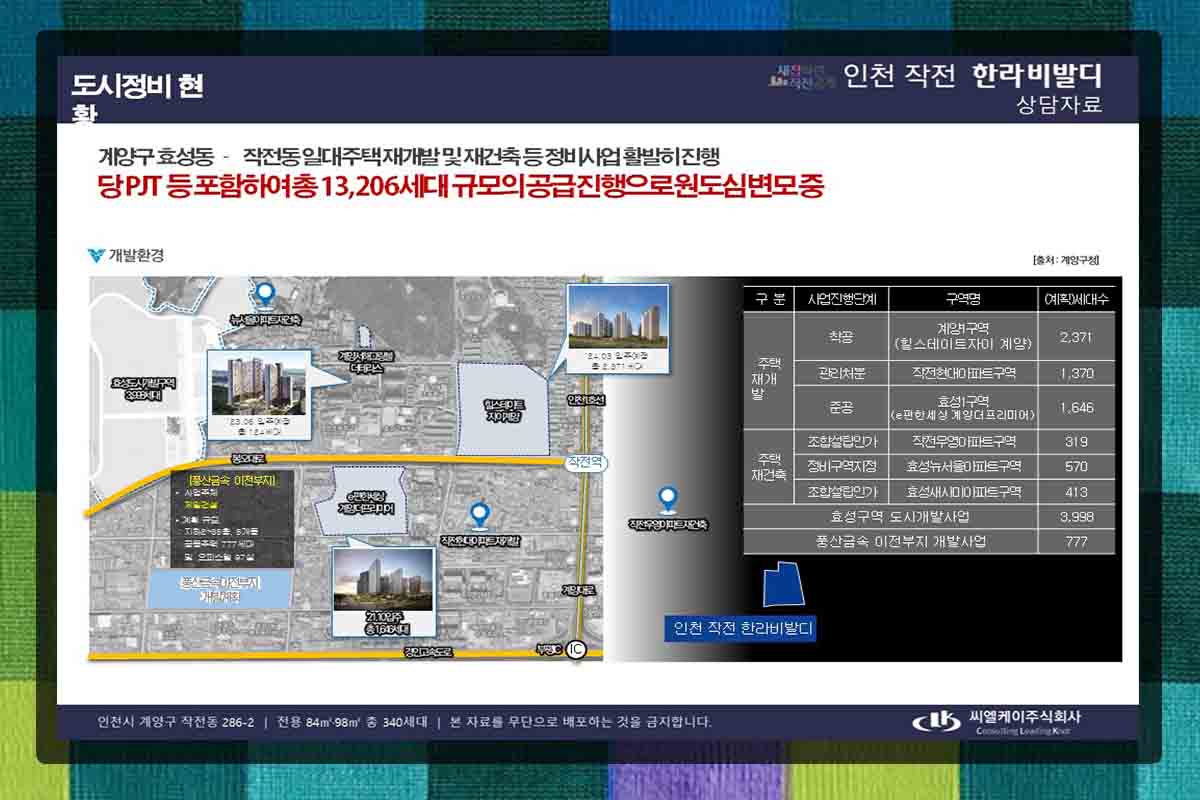This screenshot has height=800, width=1200.
Task: Click the 씨엘케이주식회사 company logo mark
Action: point(935,721)
